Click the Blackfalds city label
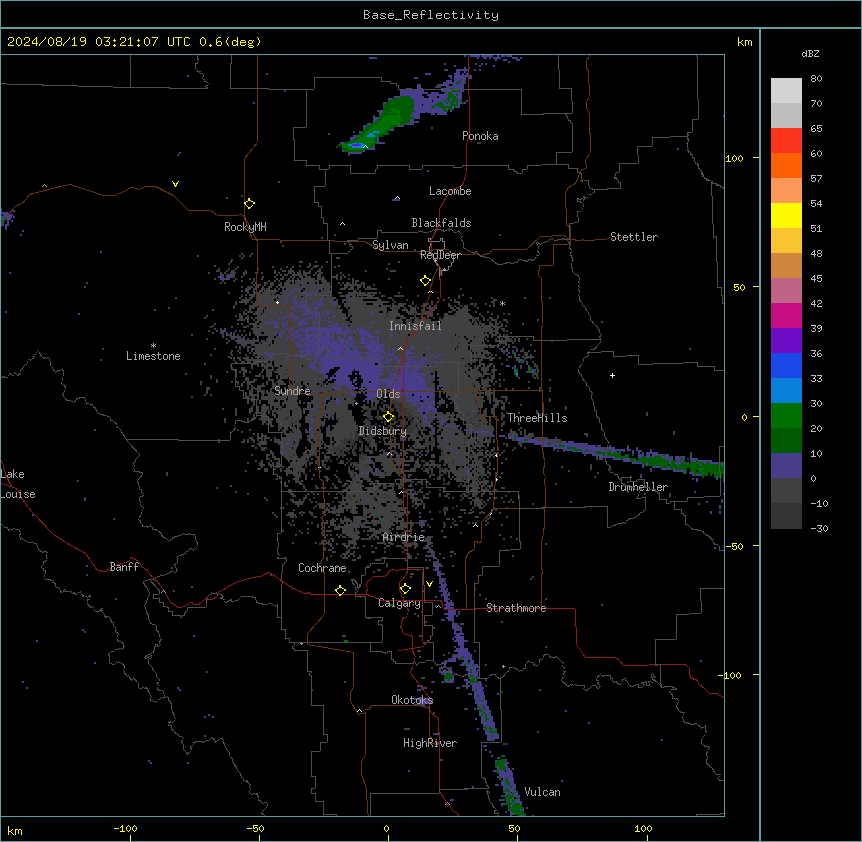Viewport: 862px width, 842px height. pos(441,223)
